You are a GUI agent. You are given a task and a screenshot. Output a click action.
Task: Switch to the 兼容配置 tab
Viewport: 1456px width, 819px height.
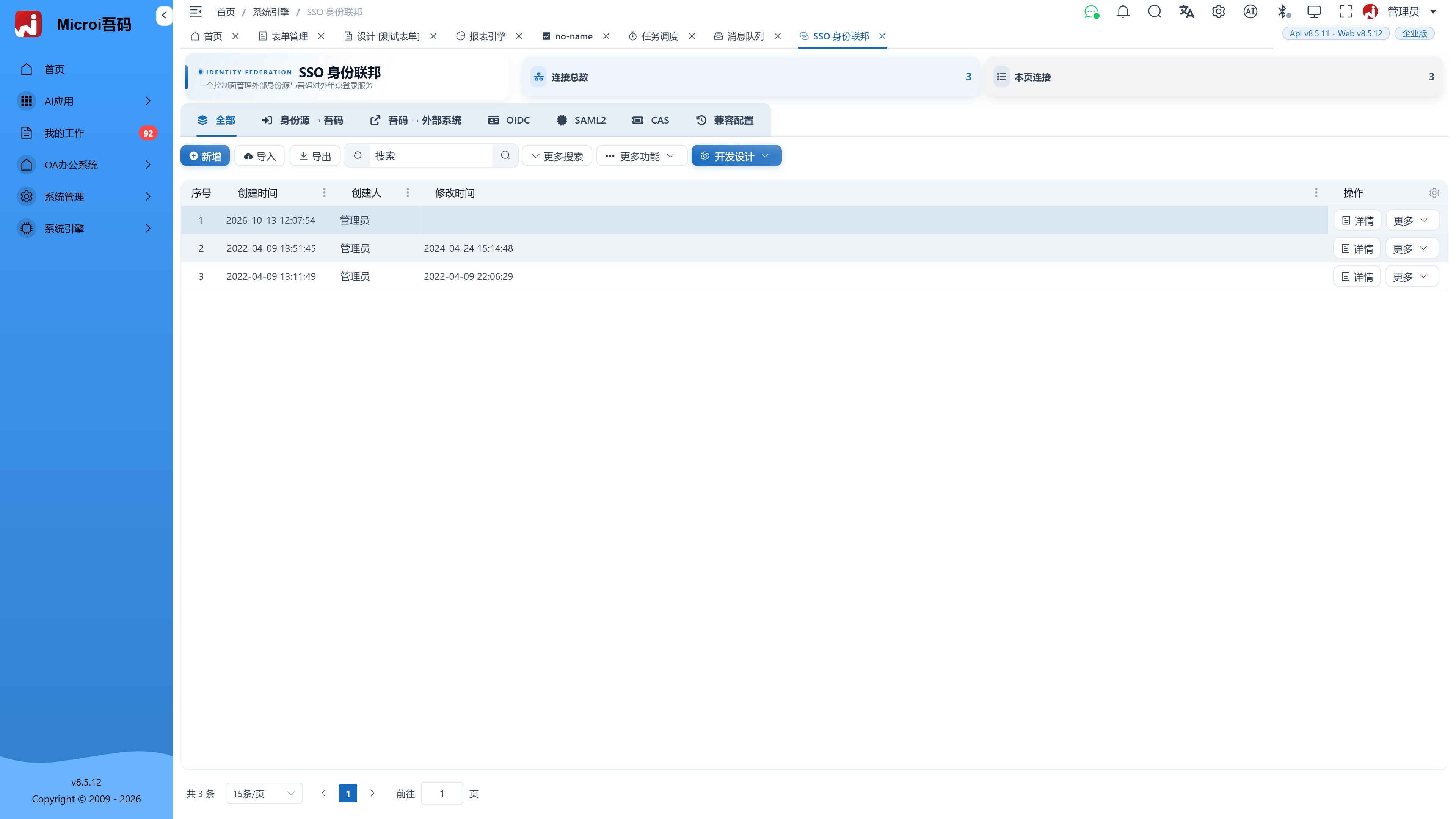point(725,121)
